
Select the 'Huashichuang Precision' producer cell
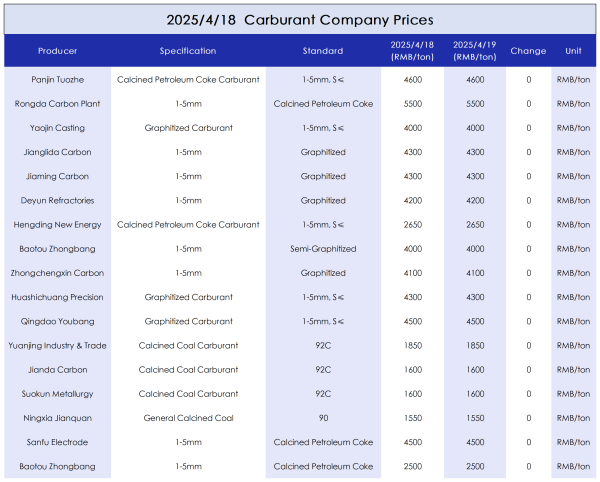click(x=57, y=297)
